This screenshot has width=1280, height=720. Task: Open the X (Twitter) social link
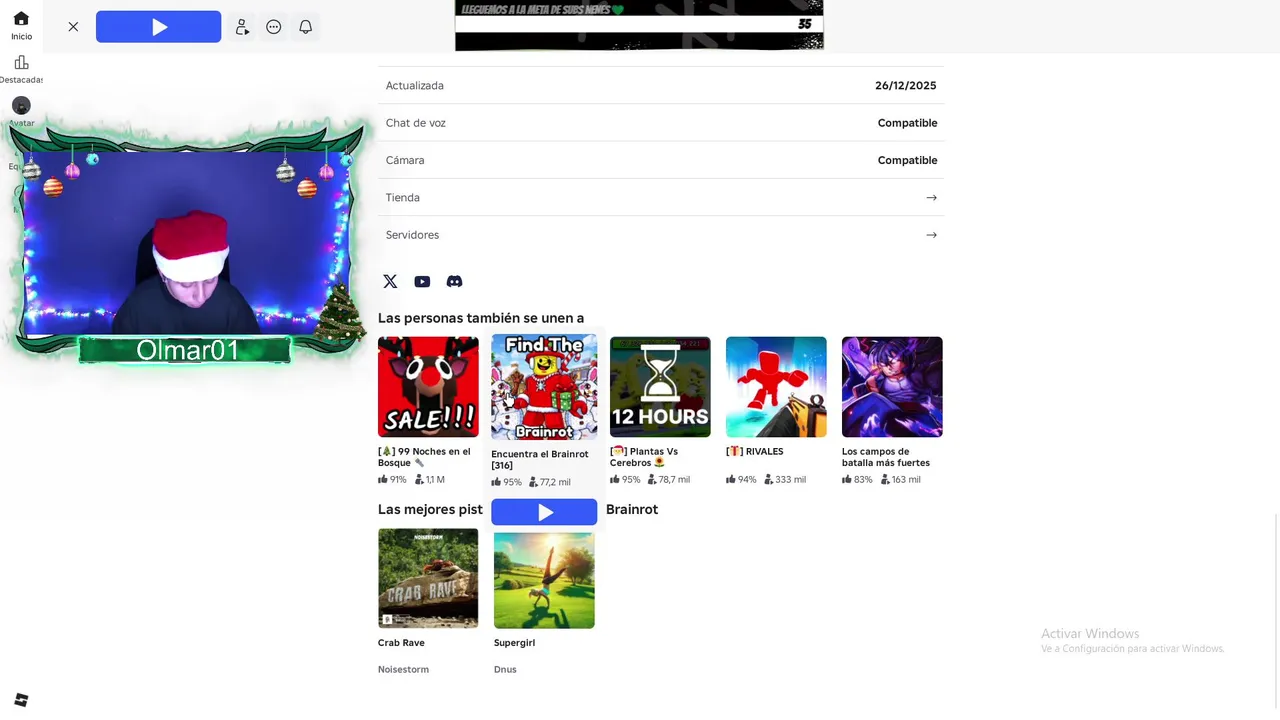pos(390,282)
